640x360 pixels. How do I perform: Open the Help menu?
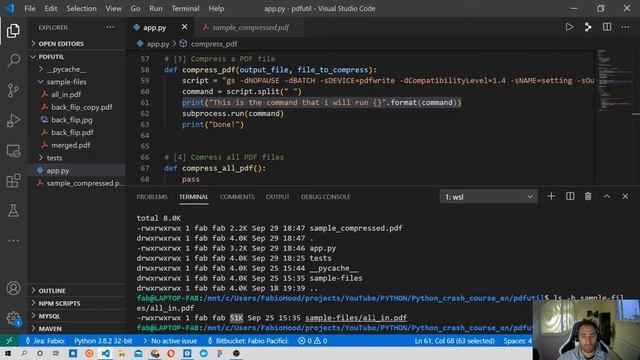(216, 8)
